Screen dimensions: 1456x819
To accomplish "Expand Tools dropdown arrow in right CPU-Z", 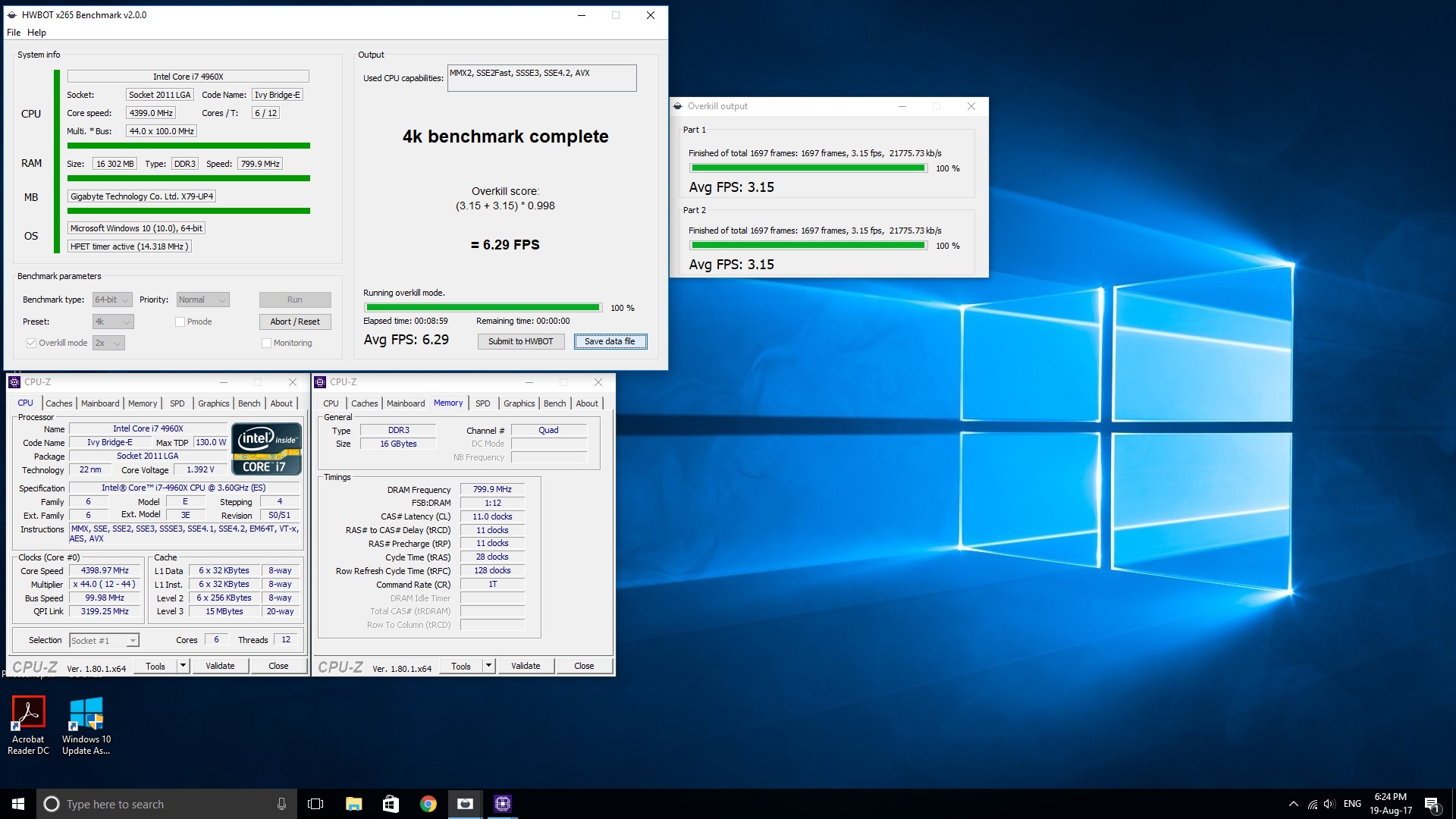I will click(x=488, y=666).
